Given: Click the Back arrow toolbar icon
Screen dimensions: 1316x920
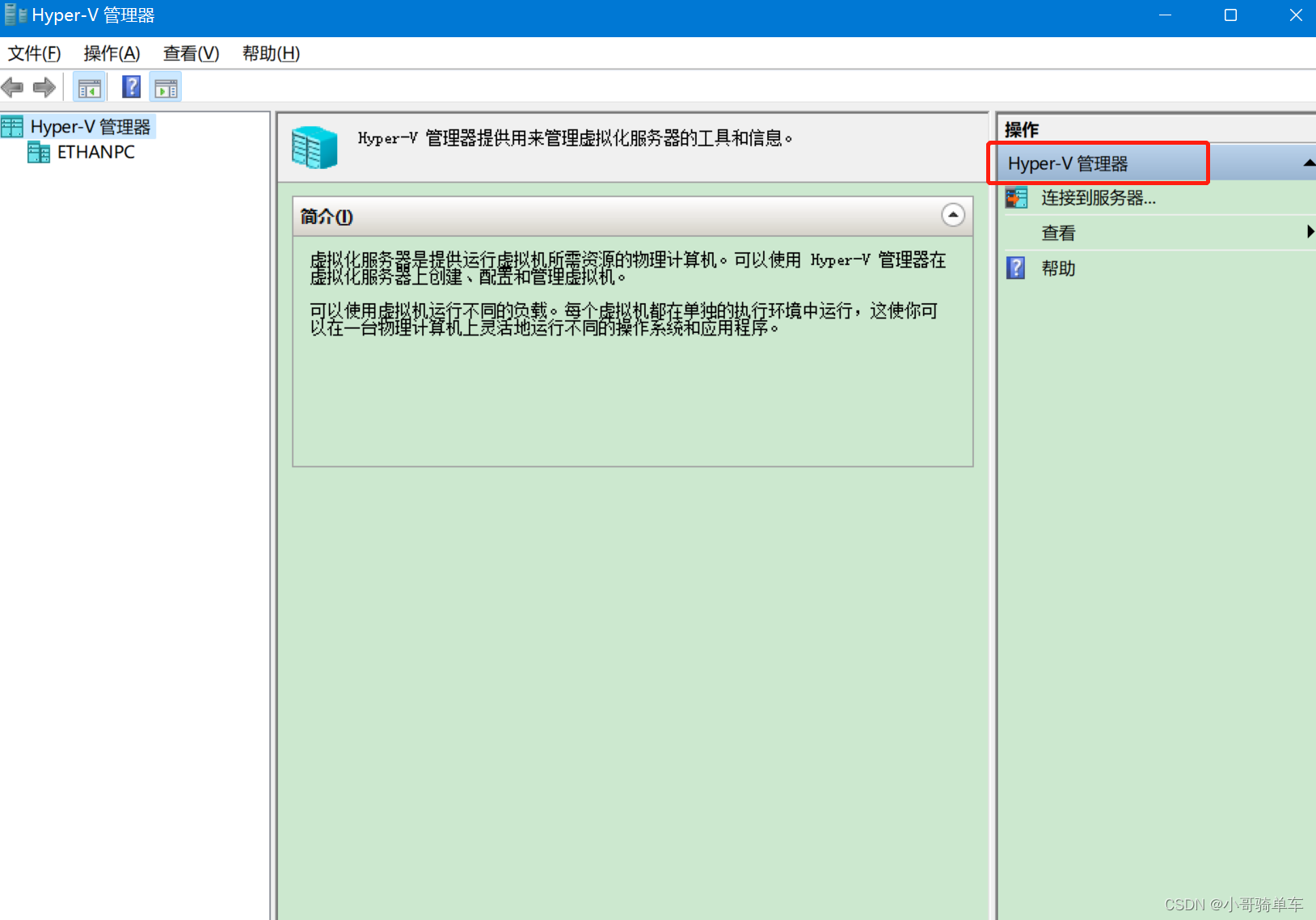Looking at the screenshot, I should pos(12,87).
